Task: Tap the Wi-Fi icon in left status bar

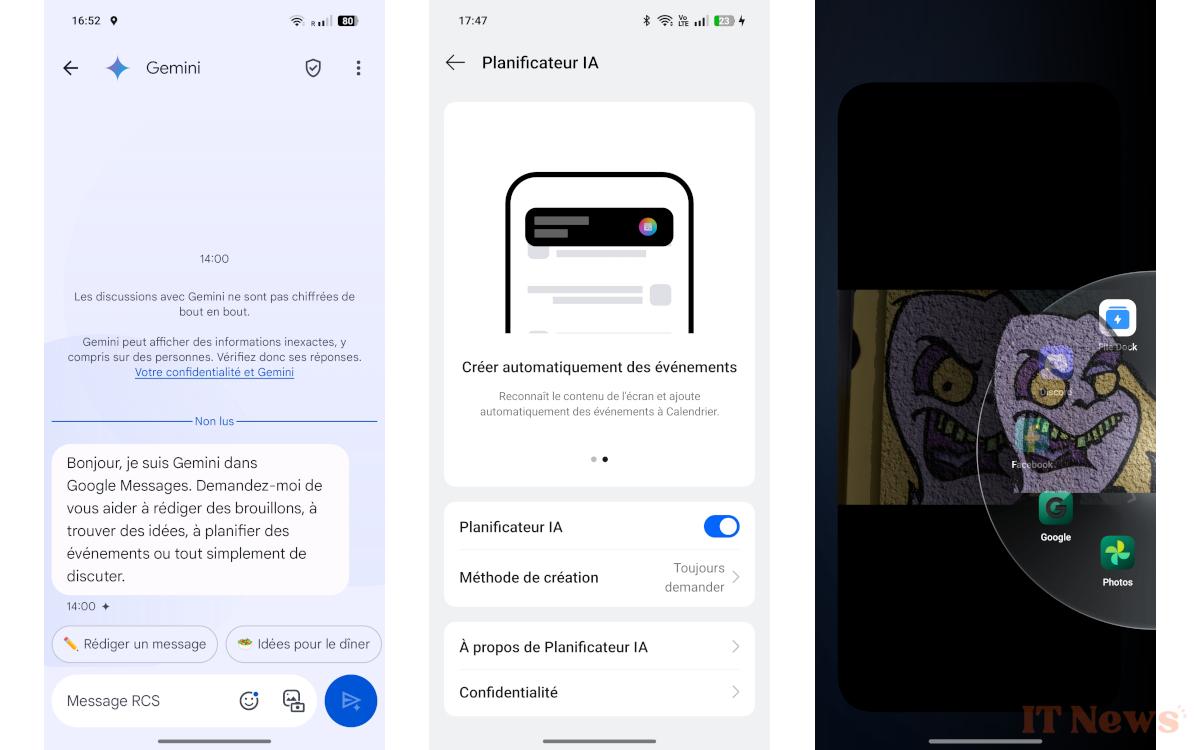Action: [x=297, y=20]
